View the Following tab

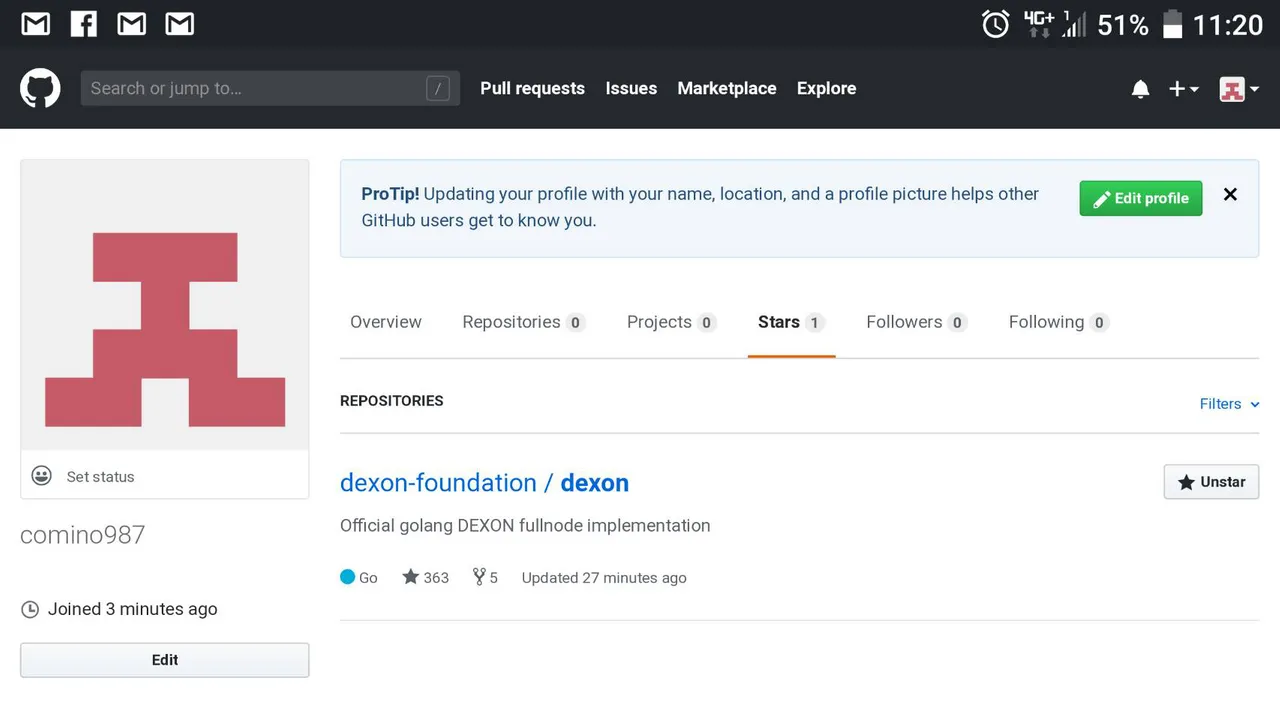tap(1058, 322)
